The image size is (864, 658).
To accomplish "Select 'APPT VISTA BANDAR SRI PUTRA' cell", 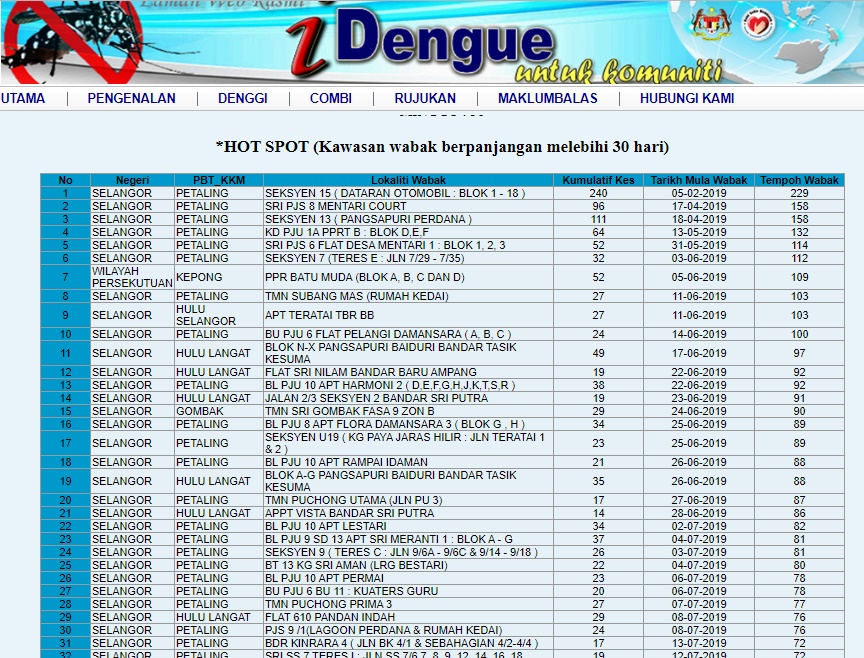I will 408,513.
